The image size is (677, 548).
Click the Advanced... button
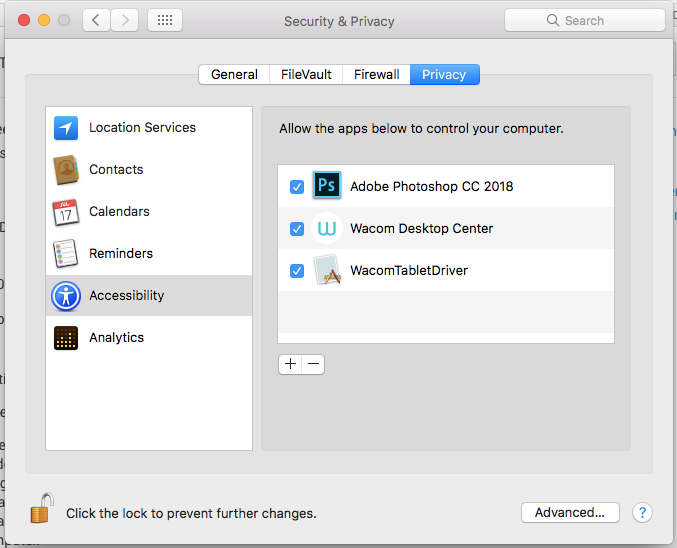click(570, 512)
